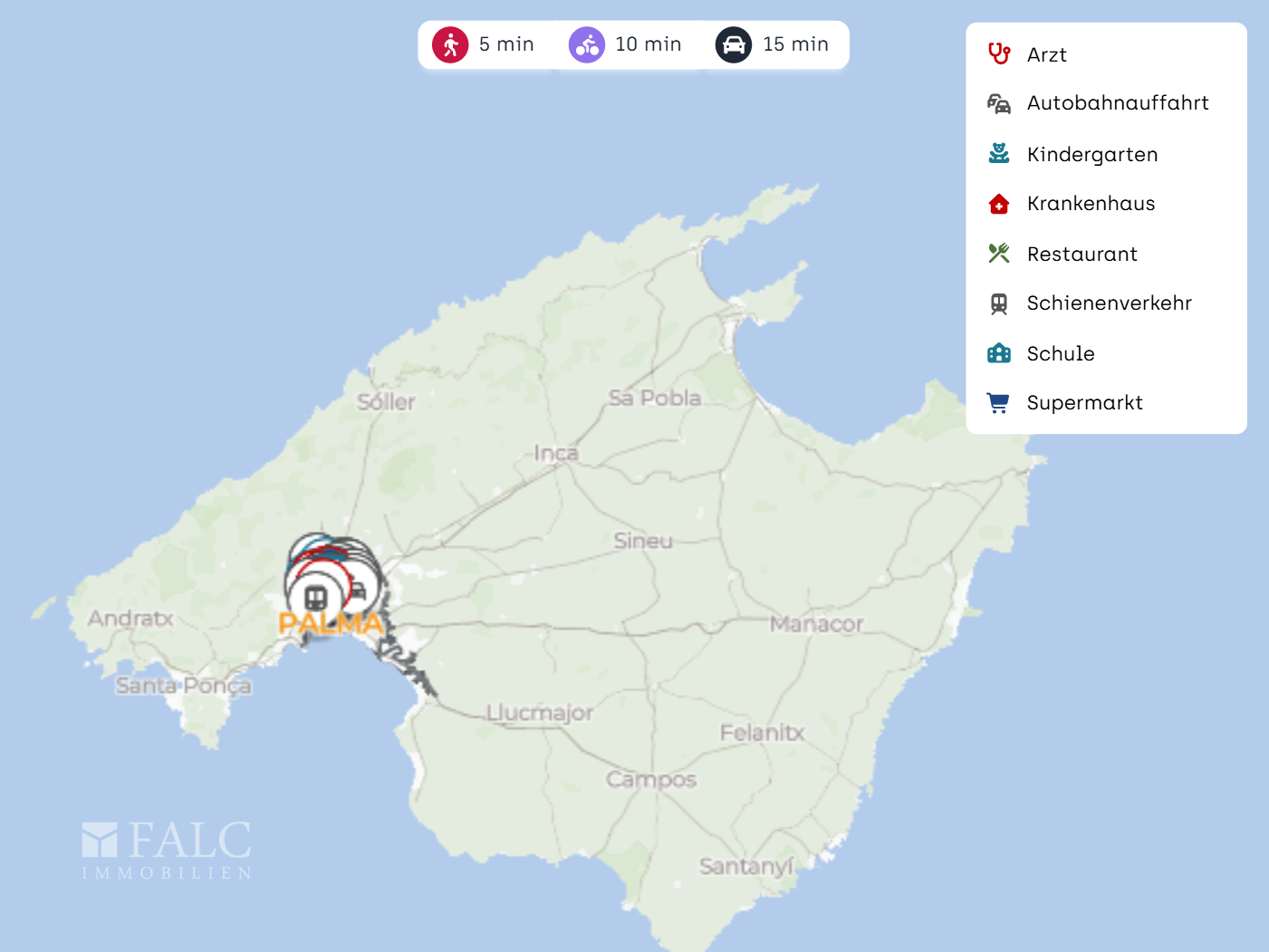This screenshot has height=952, width=1269.
Task: Select the 5 min travel time label
Action: point(506,44)
